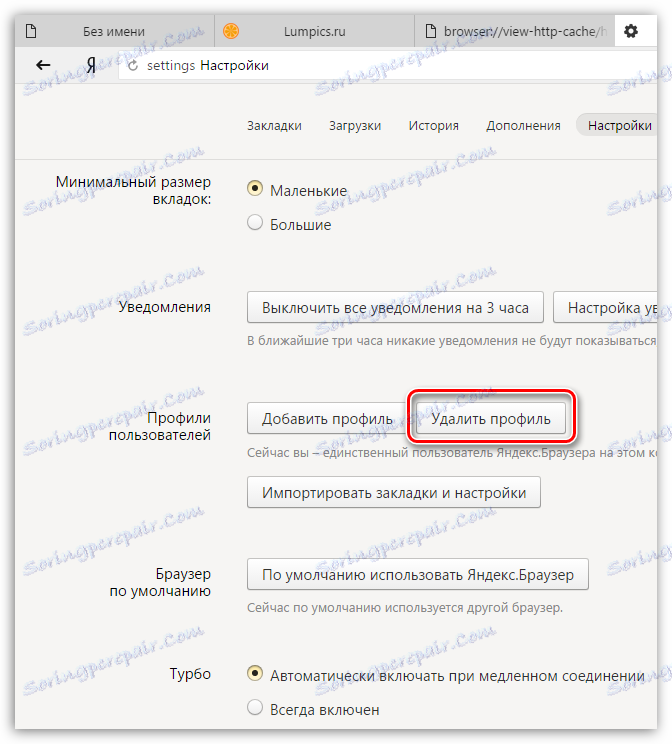Screen dimensions: 672x744
Task: Click the 'Турбо' label
Action: point(190,674)
